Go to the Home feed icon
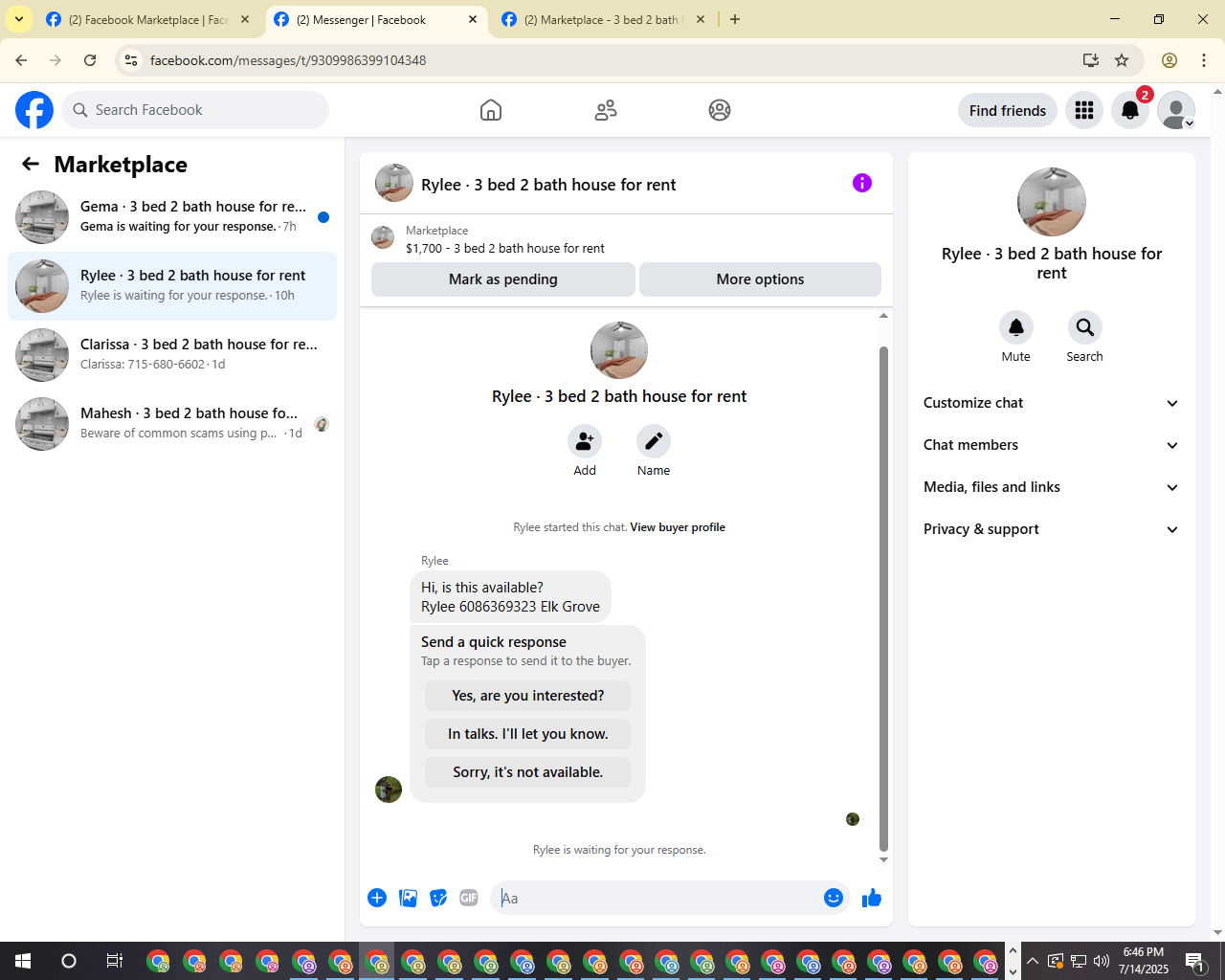Screen dimensions: 1225x980 click(491, 110)
